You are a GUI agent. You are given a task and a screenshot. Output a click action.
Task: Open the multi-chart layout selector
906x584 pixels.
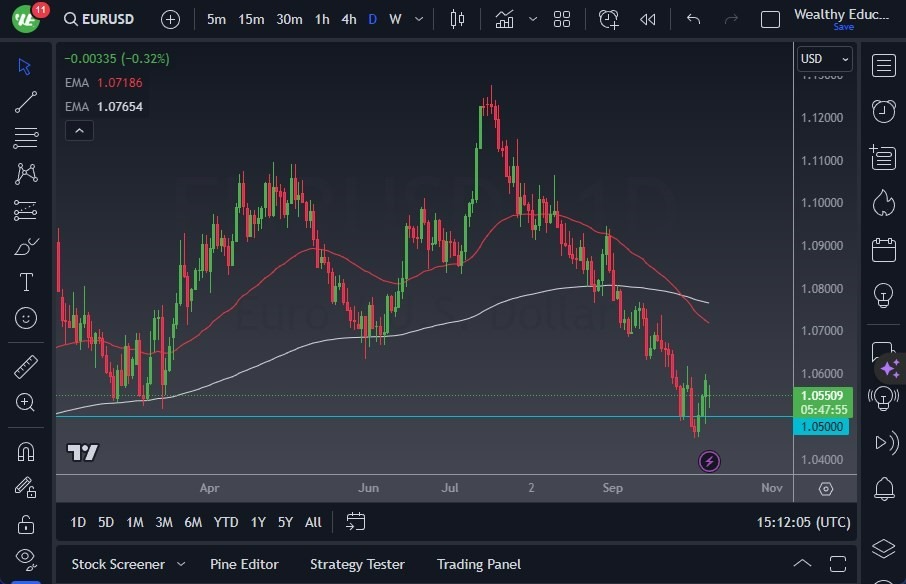[562, 18]
